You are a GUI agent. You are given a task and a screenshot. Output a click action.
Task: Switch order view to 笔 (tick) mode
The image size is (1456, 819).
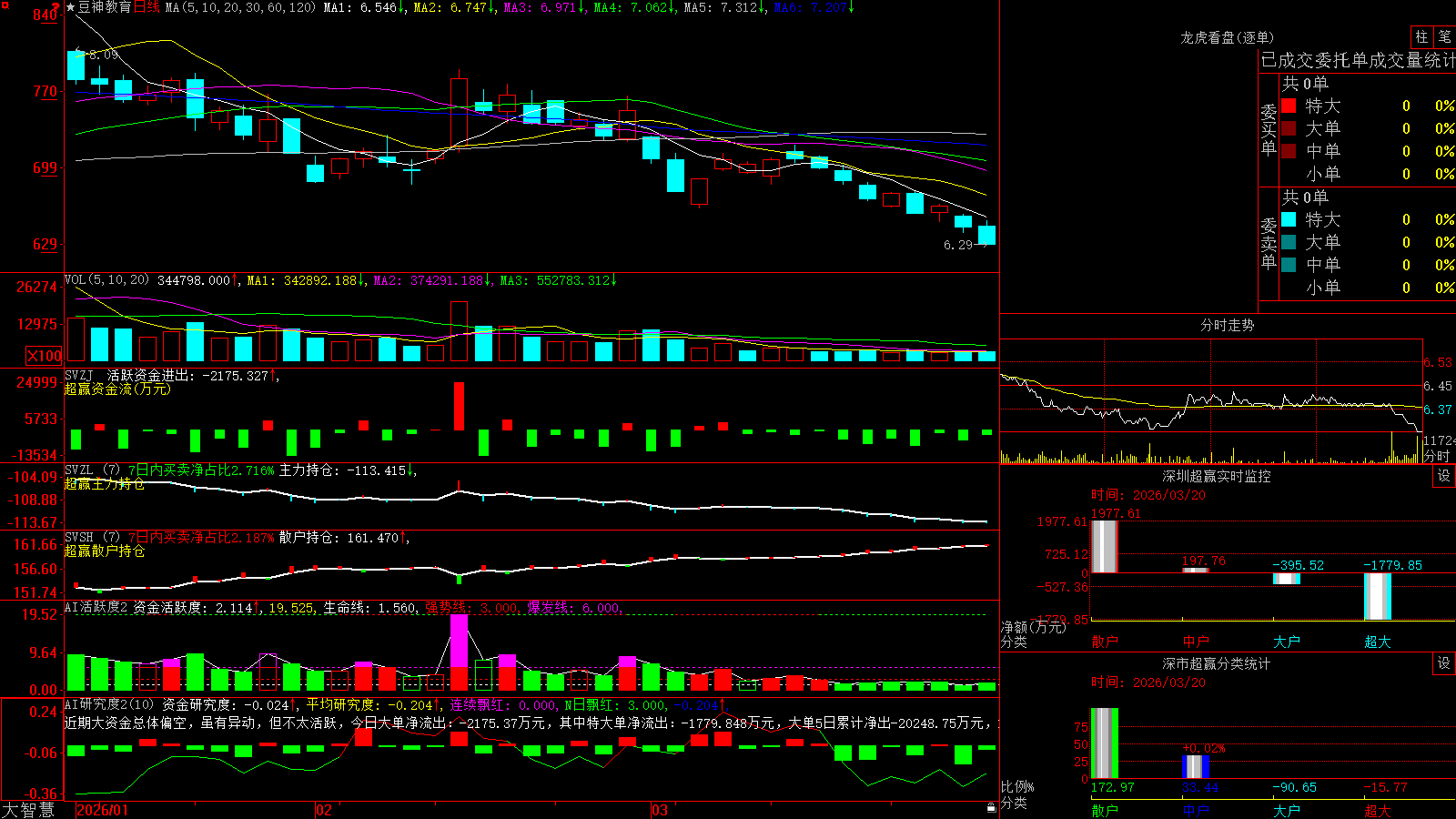tap(1444, 37)
